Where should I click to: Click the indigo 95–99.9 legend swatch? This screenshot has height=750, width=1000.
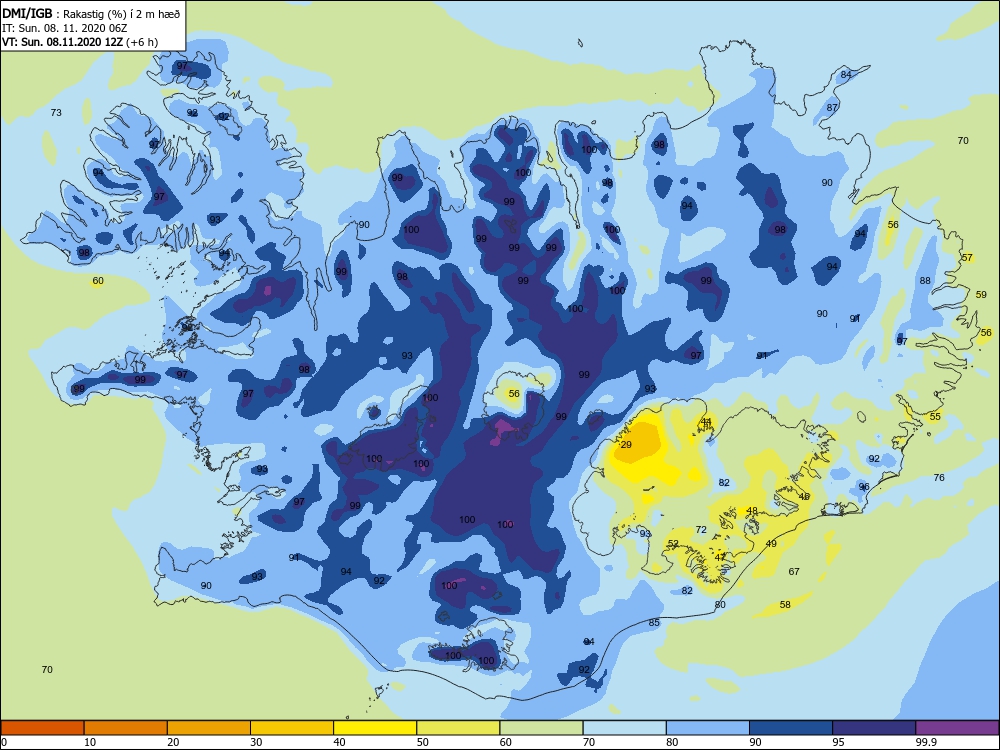874,728
